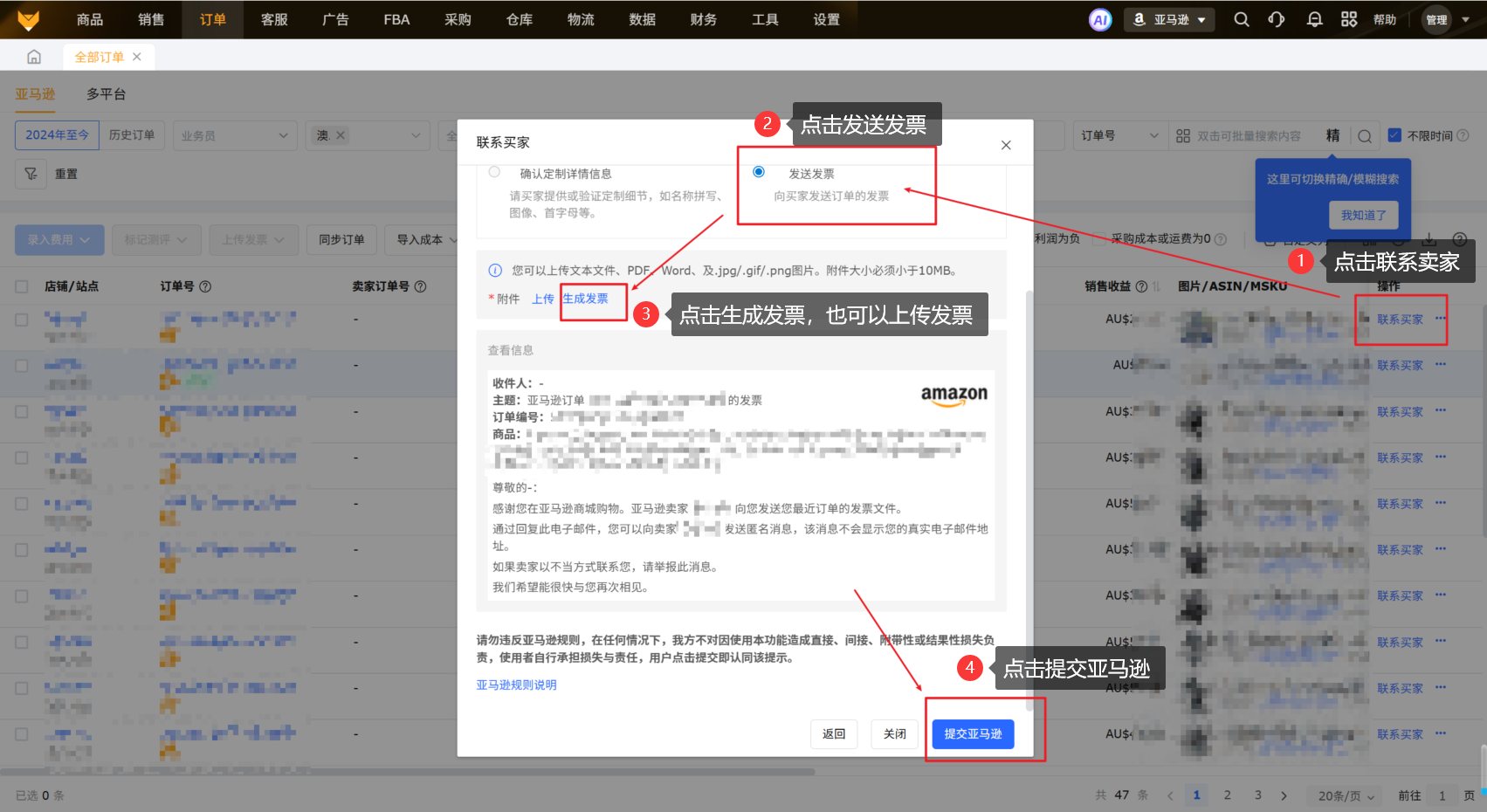Open the notifications bell

[1314, 19]
